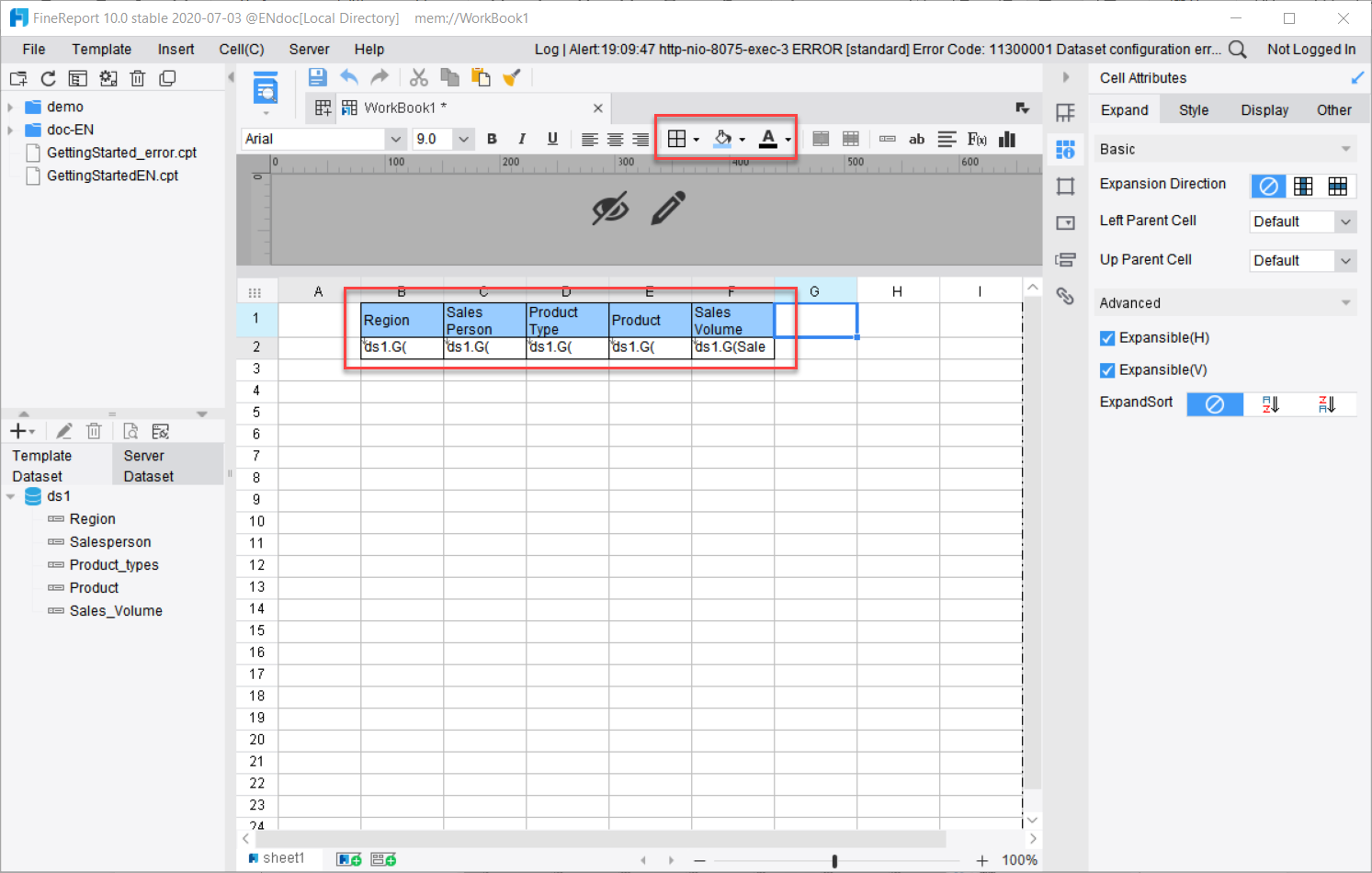Delete the selected template file with trash icon

138,79
